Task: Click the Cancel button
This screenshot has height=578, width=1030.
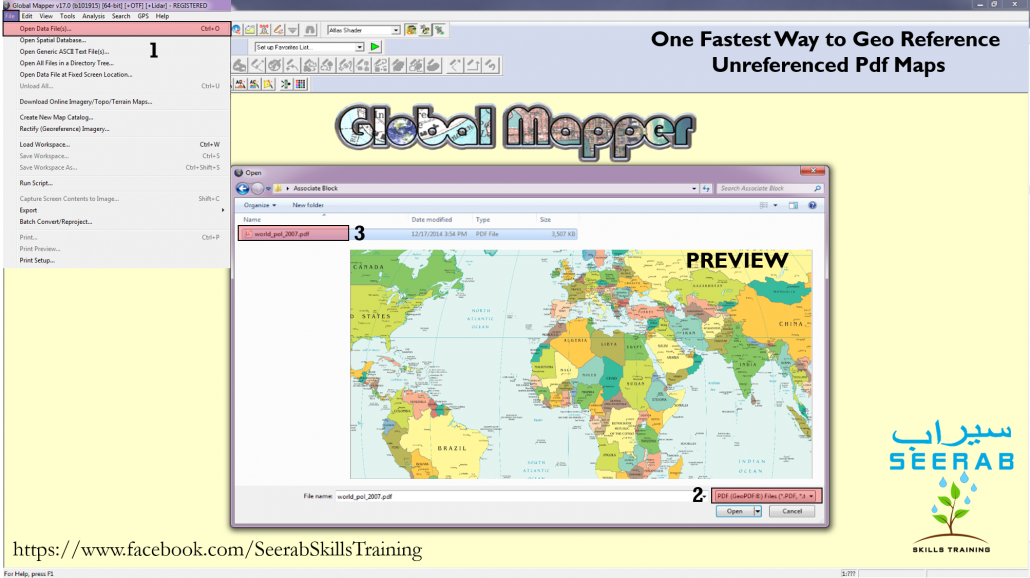Action: (x=792, y=511)
